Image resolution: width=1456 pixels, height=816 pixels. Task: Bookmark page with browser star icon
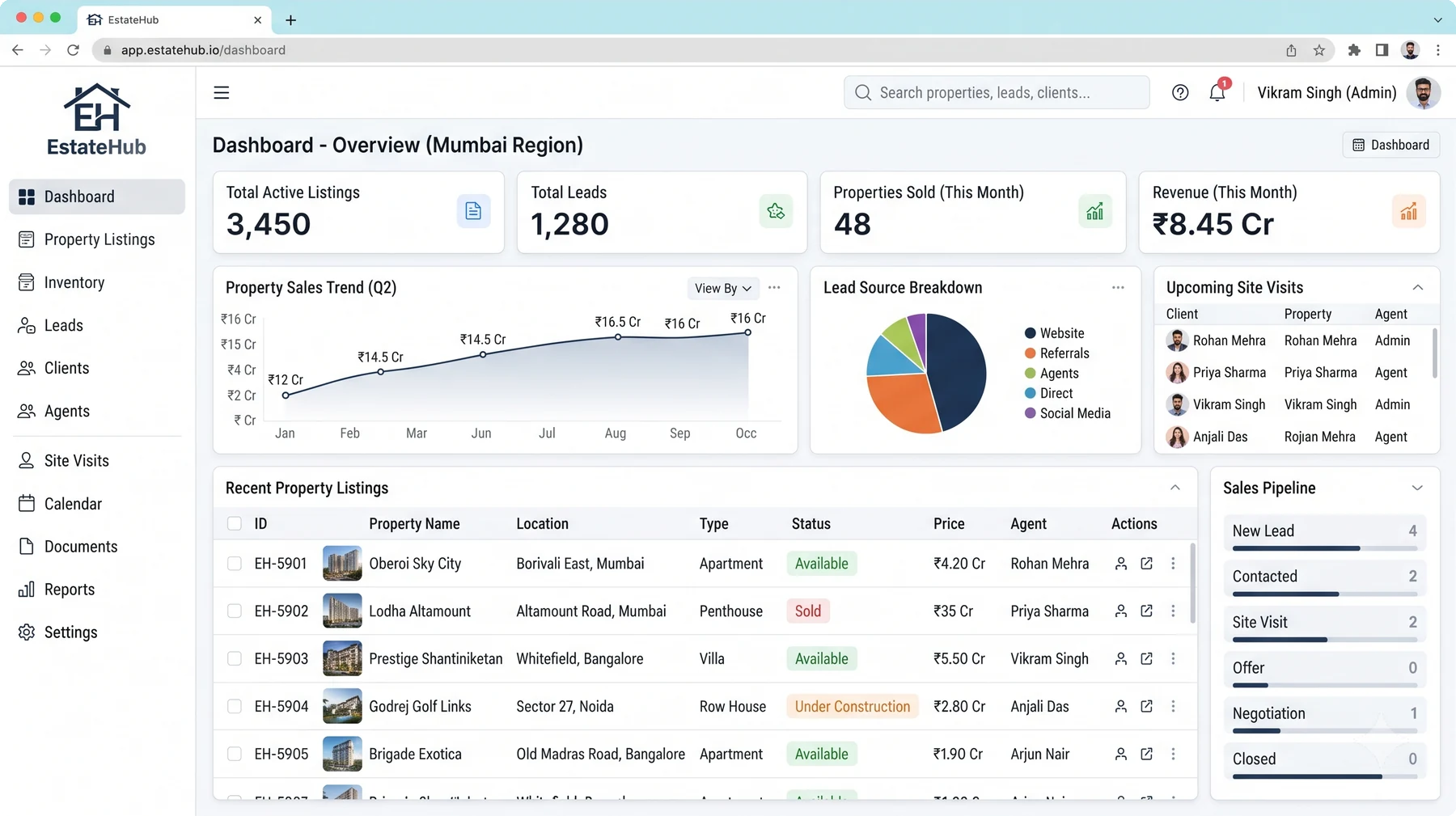[x=1319, y=50]
